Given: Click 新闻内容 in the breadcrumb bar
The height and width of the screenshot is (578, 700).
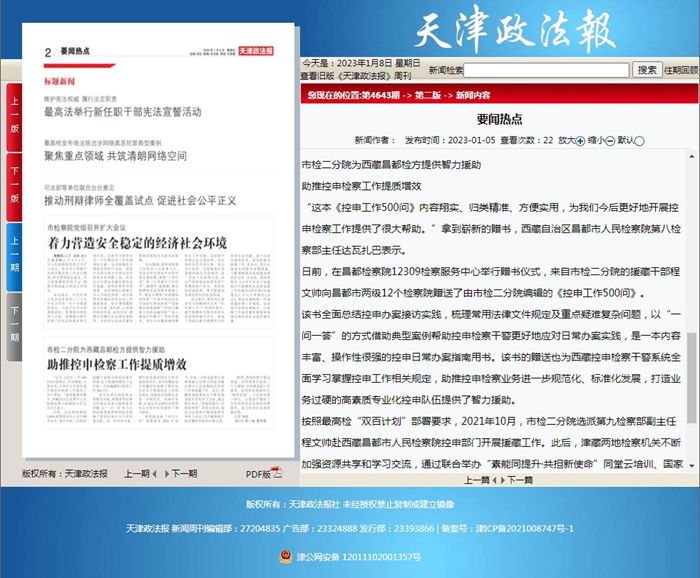Looking at the screenshot, I should [473, 95].
